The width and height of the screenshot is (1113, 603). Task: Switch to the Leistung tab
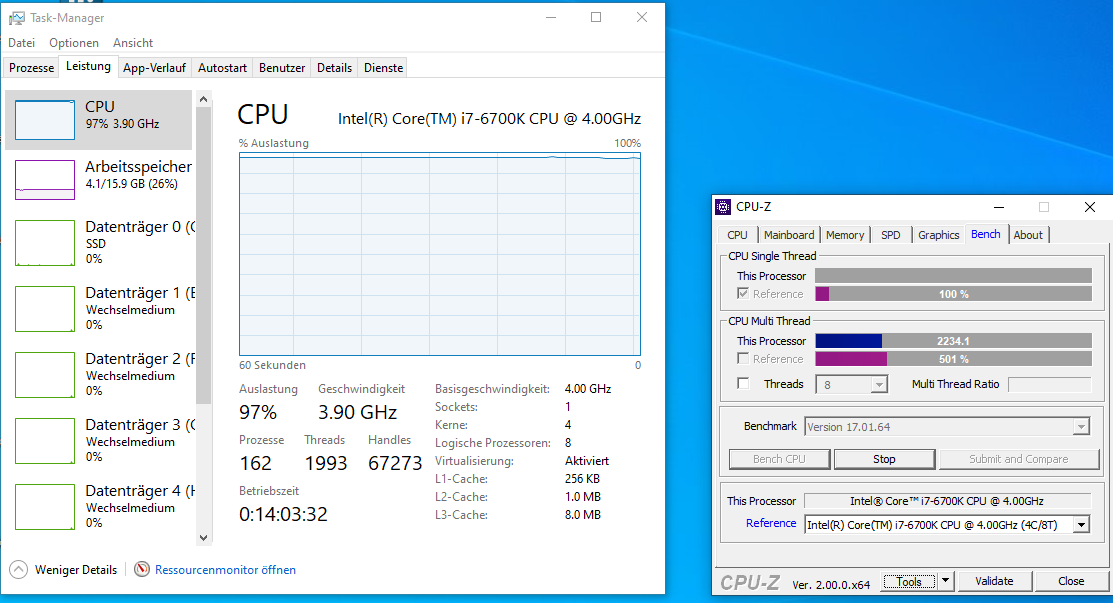pyautogui.click(x=88, y=66)
